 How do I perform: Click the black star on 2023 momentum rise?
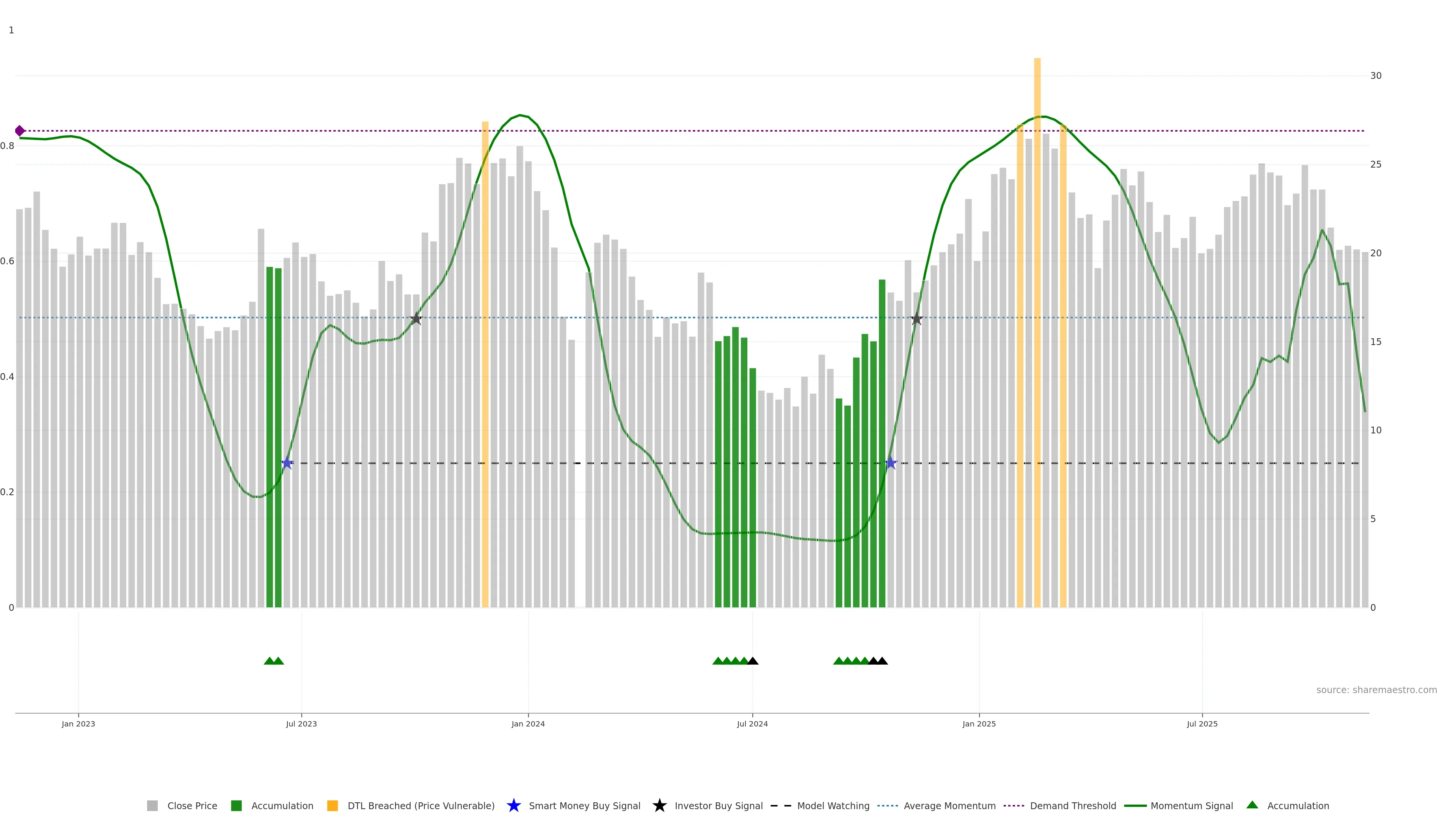416,319
